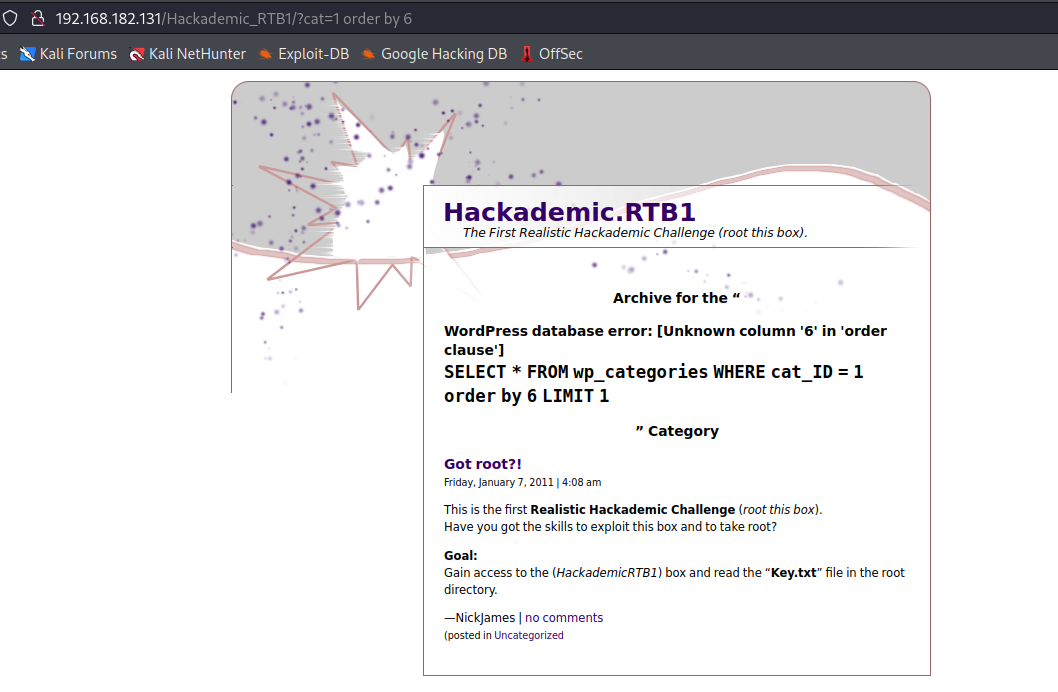Click the insecure connection padlock icon
Viewport: 1058px width, 692px height.
38,18
